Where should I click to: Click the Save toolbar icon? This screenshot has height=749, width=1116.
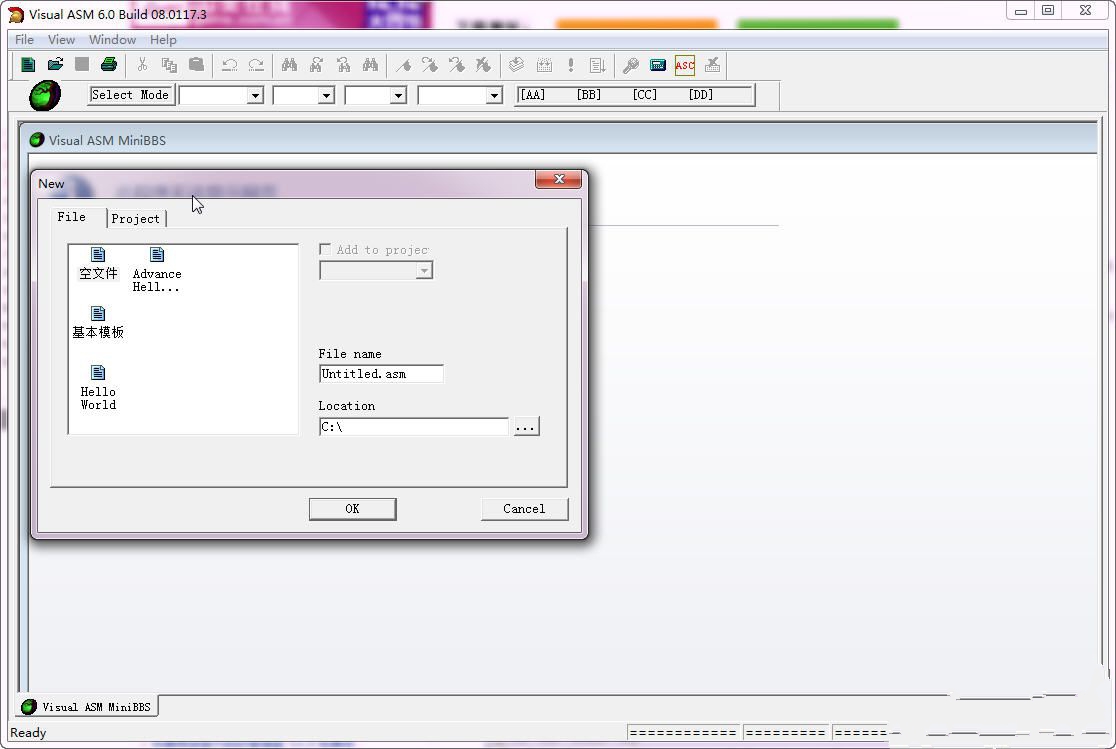click(x=82, y=65)
